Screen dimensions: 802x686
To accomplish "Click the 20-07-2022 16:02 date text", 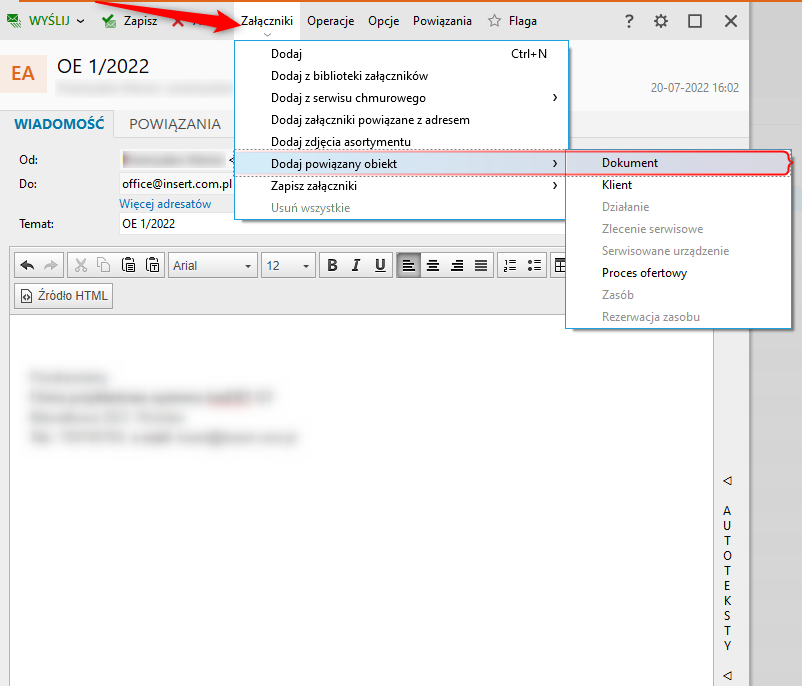I will (x=695, y=88).
